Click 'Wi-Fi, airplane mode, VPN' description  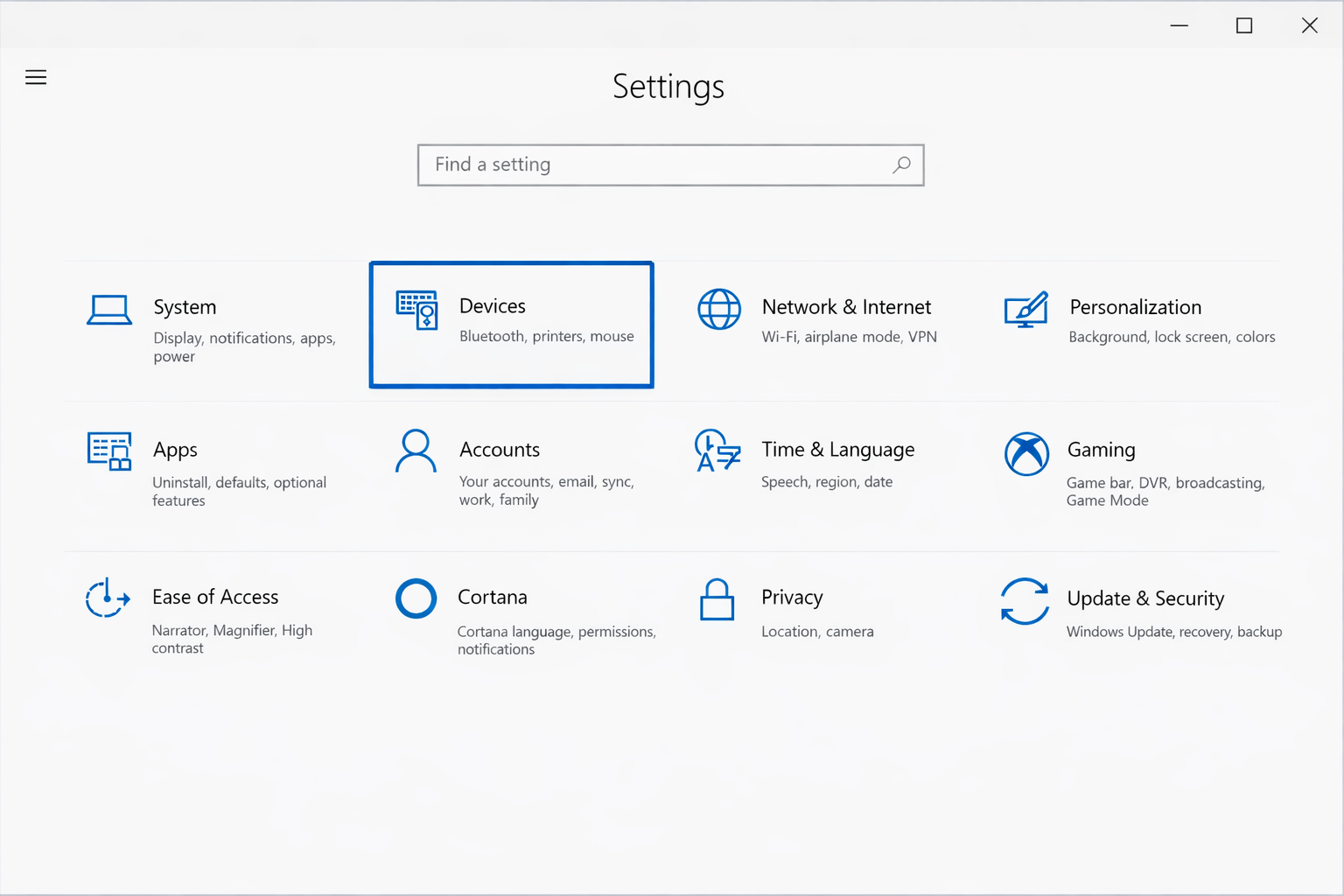(x=849, y=337)
